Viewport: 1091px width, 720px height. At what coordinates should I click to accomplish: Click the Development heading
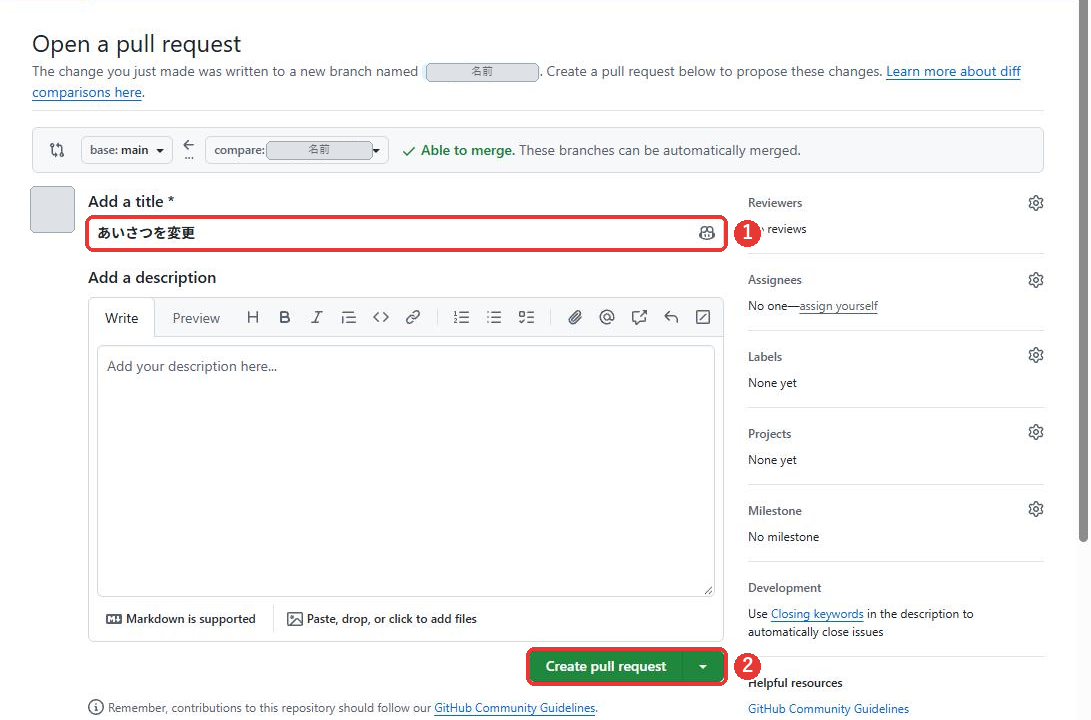coord(784,588)
